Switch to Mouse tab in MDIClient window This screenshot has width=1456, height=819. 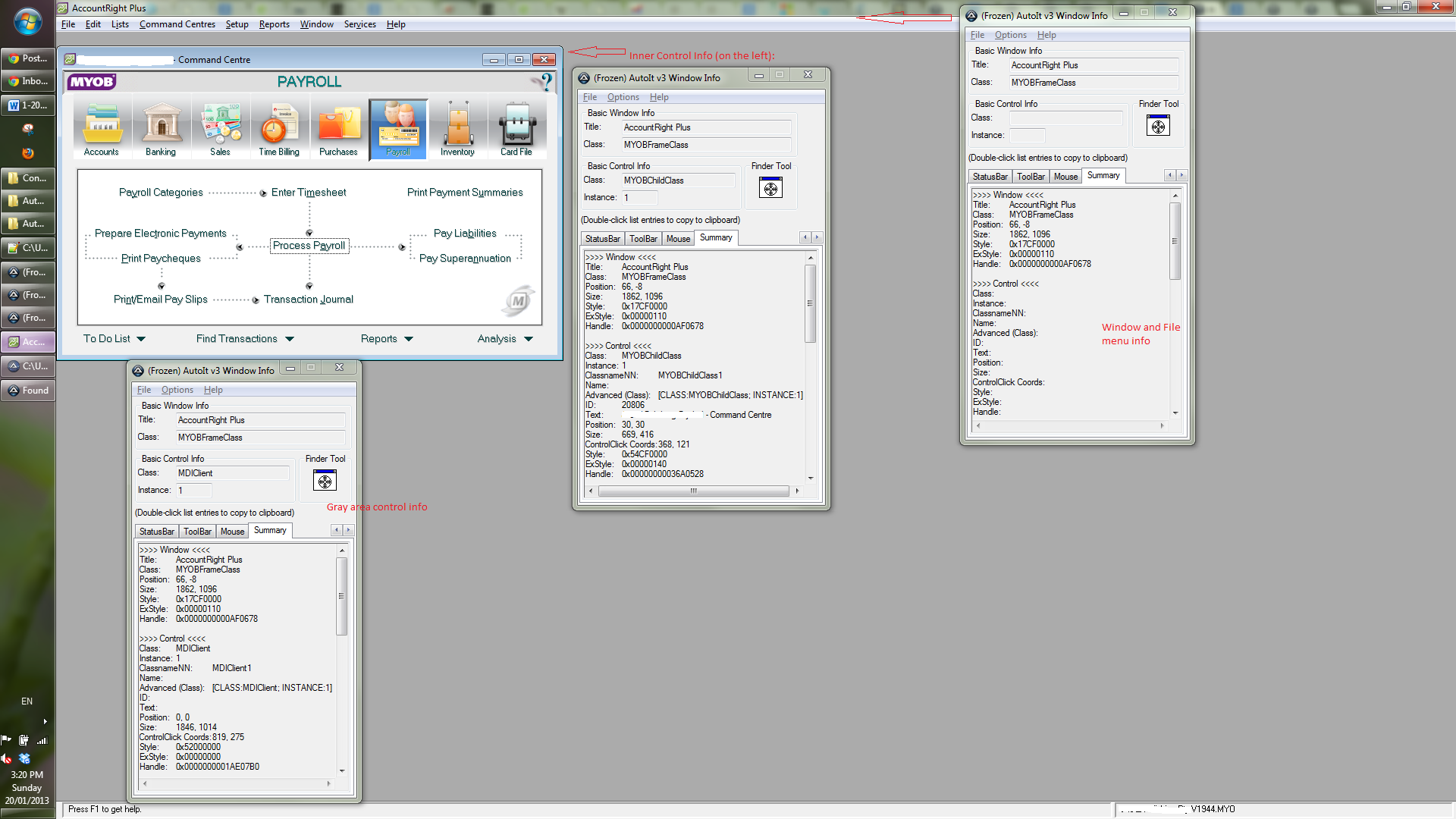click(232, 532)
